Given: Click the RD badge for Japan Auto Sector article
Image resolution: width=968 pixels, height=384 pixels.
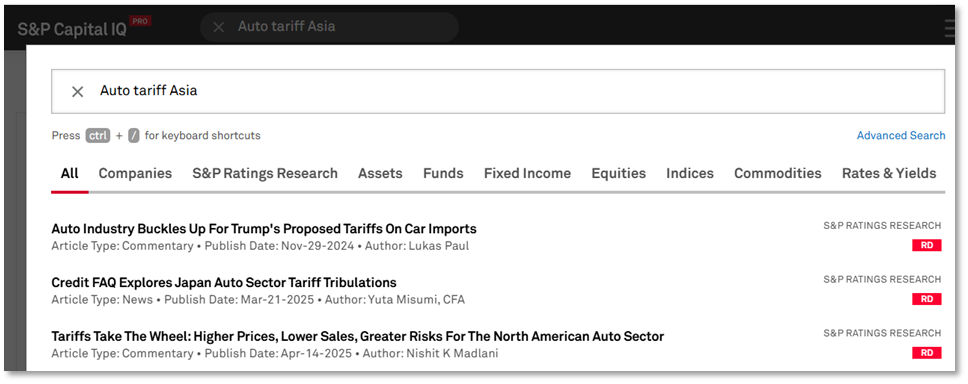Looking at the screenshot, I should pyautogui.click(x=927, y=299).
